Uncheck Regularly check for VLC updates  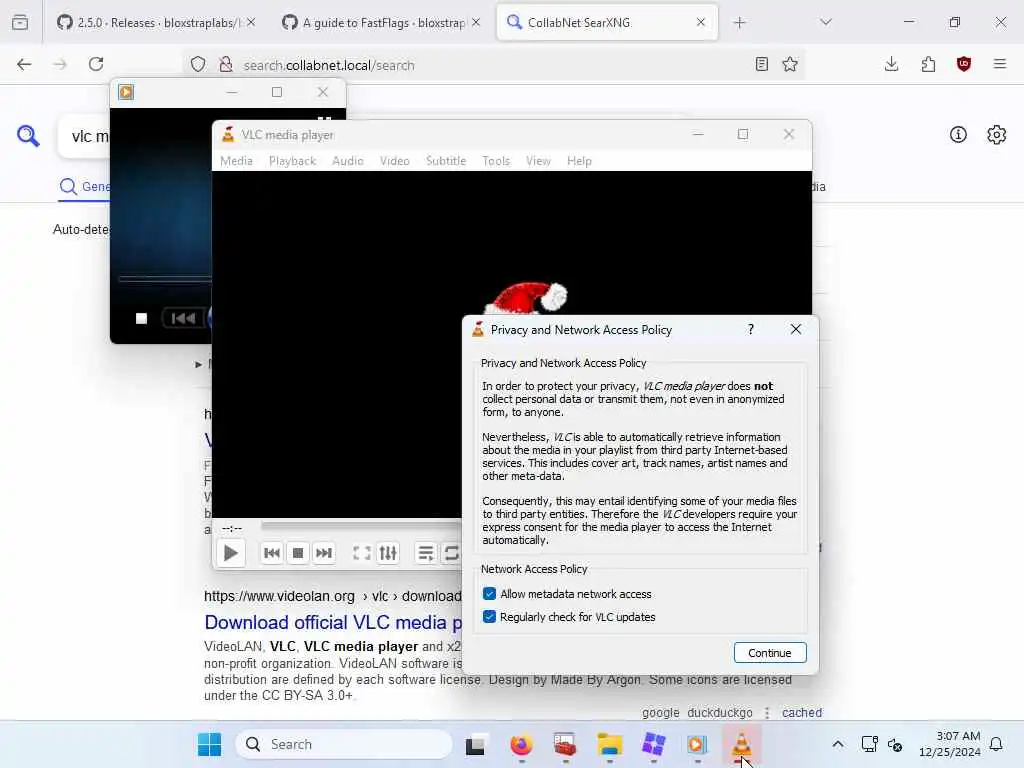point(489,616)
